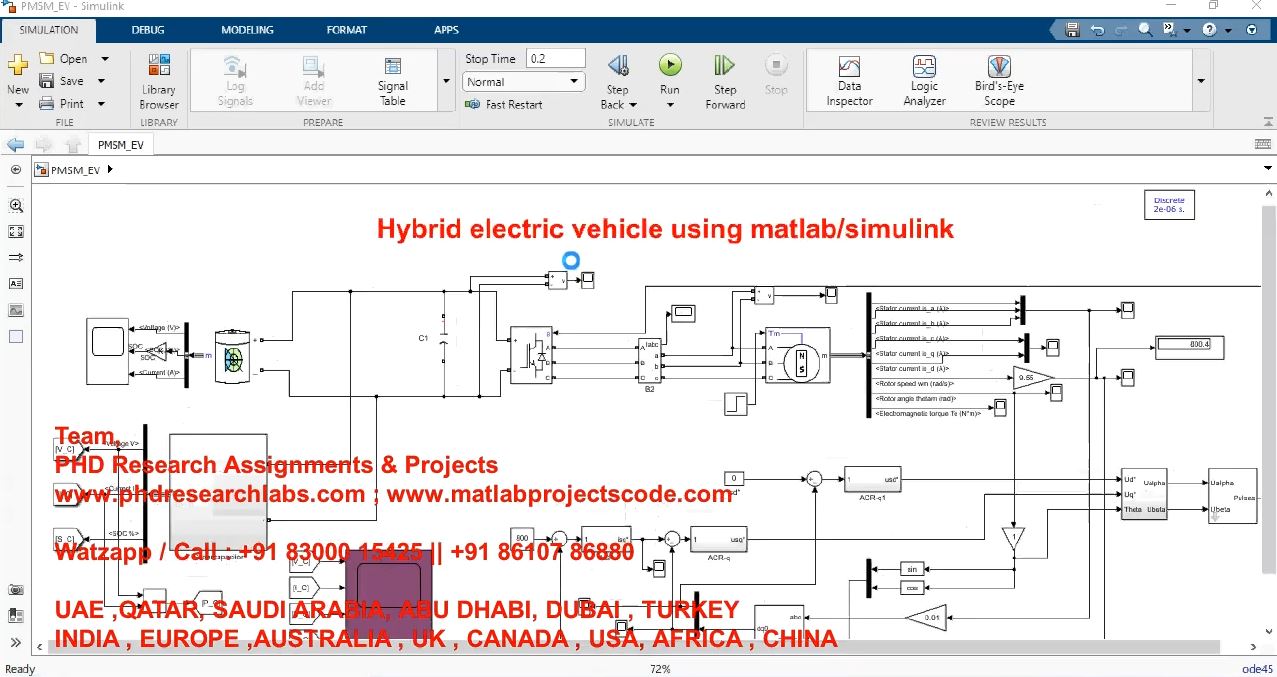The width and height of the screenshot is (1277, 677).
Task: Expand the left palette with double chevron
Action: (x=16, y=642)
